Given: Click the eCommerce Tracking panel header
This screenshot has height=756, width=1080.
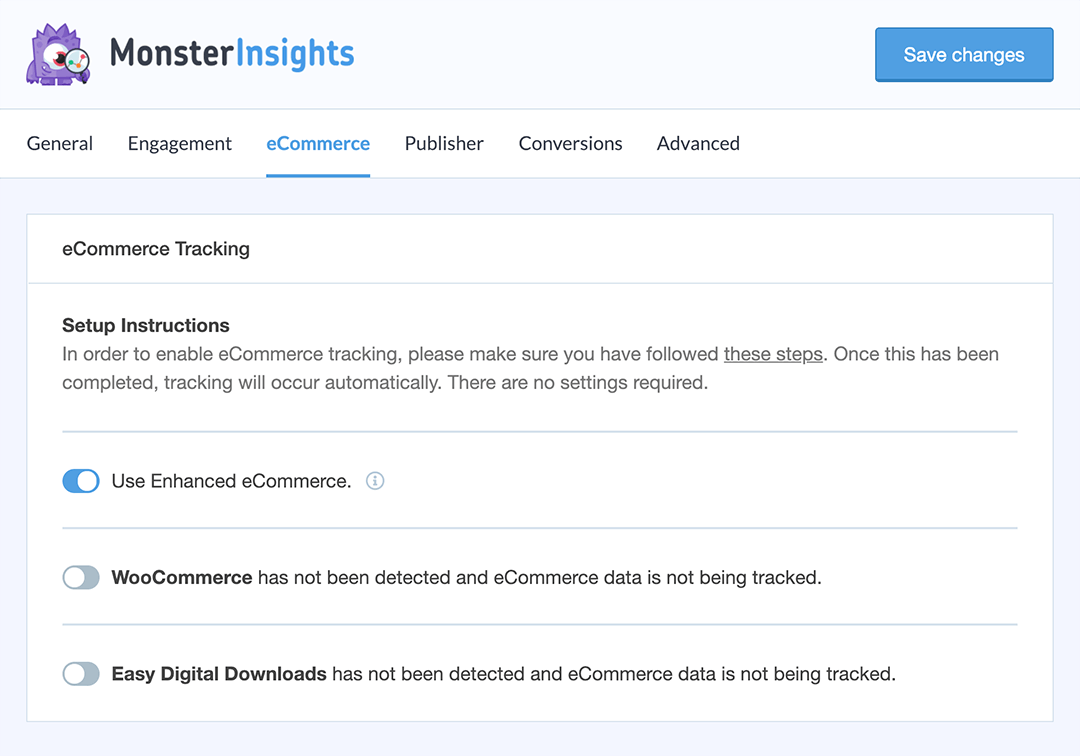Looking at the screenshot, I should [156, 249].
